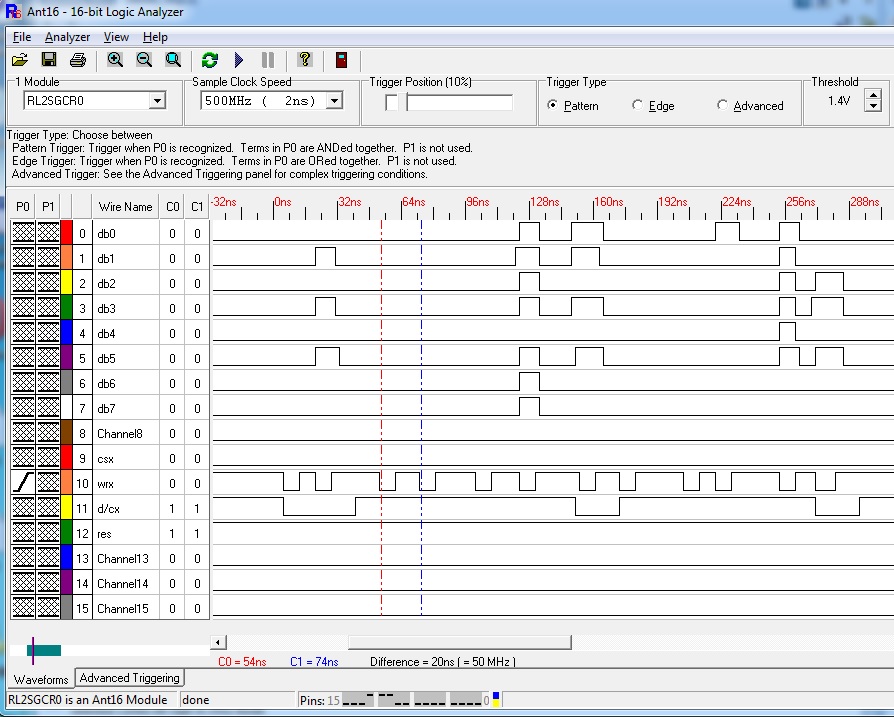Click the Save floppy disk icon

(x=48, y=60)
